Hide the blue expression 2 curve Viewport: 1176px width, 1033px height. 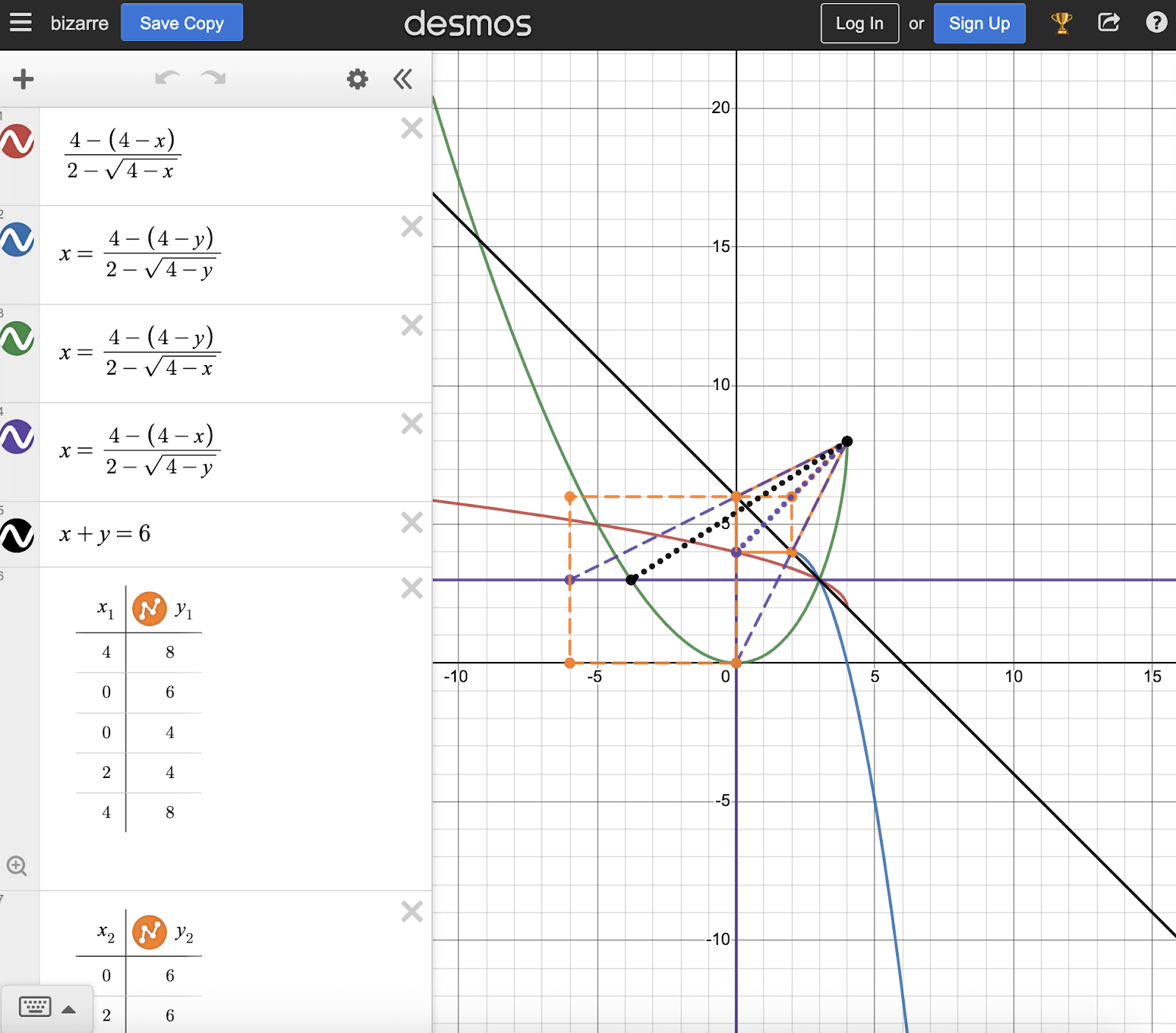point(18,240)
